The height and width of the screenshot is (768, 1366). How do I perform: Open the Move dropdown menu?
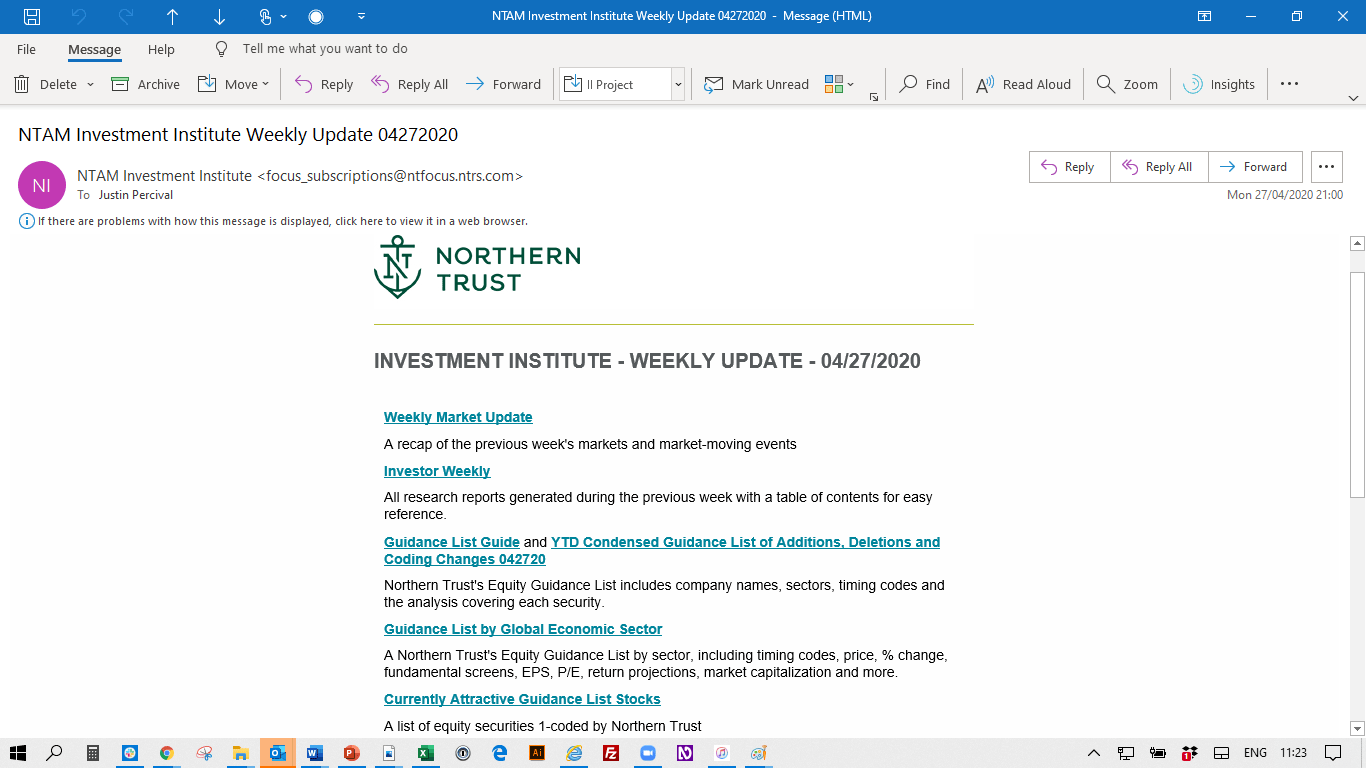tap(265, 85)
